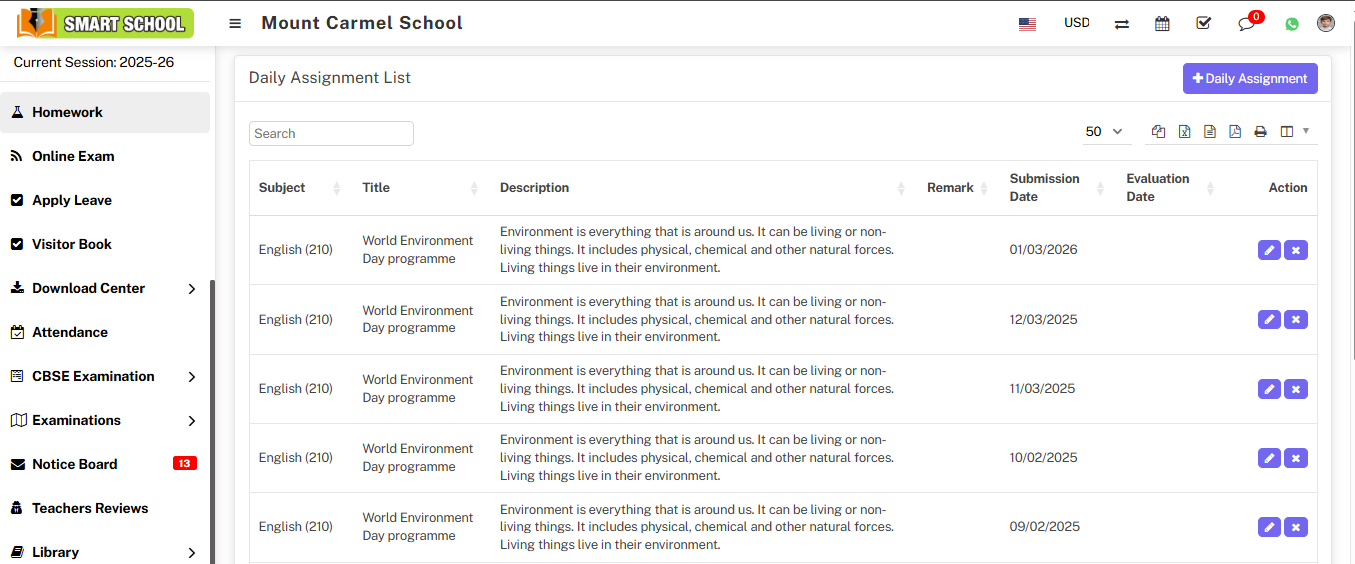Open the chat notifications icon
The height and width of the screenshot is (564, 1355).
1246,24
